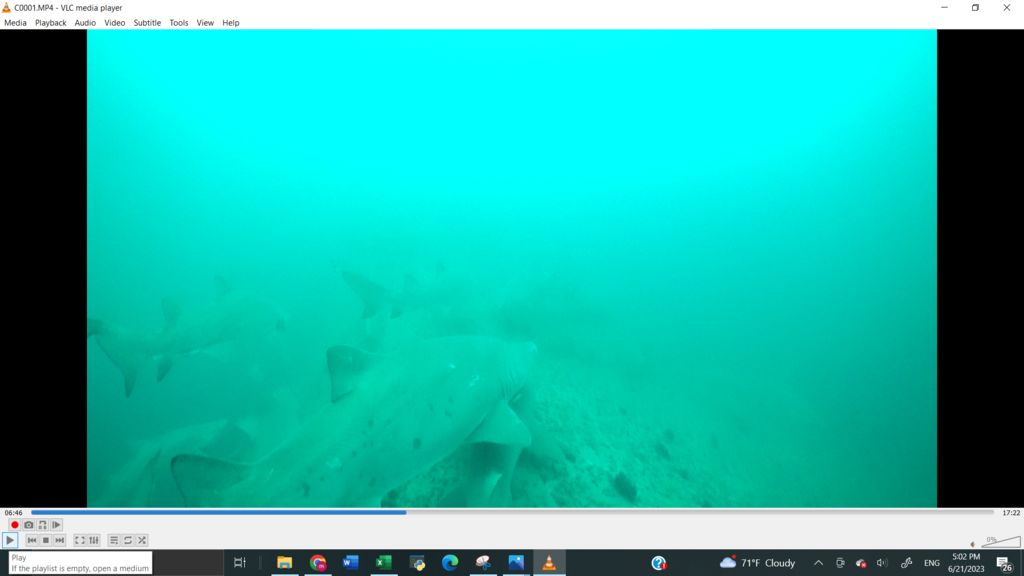Show the playlist panel
The height and width of the screenshot is (576, 1024).
pyautogui.click(x=114, y=540)
